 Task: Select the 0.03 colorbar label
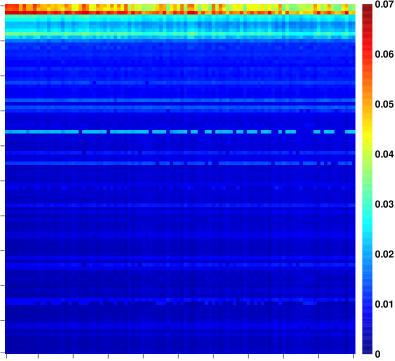(384, 204)
